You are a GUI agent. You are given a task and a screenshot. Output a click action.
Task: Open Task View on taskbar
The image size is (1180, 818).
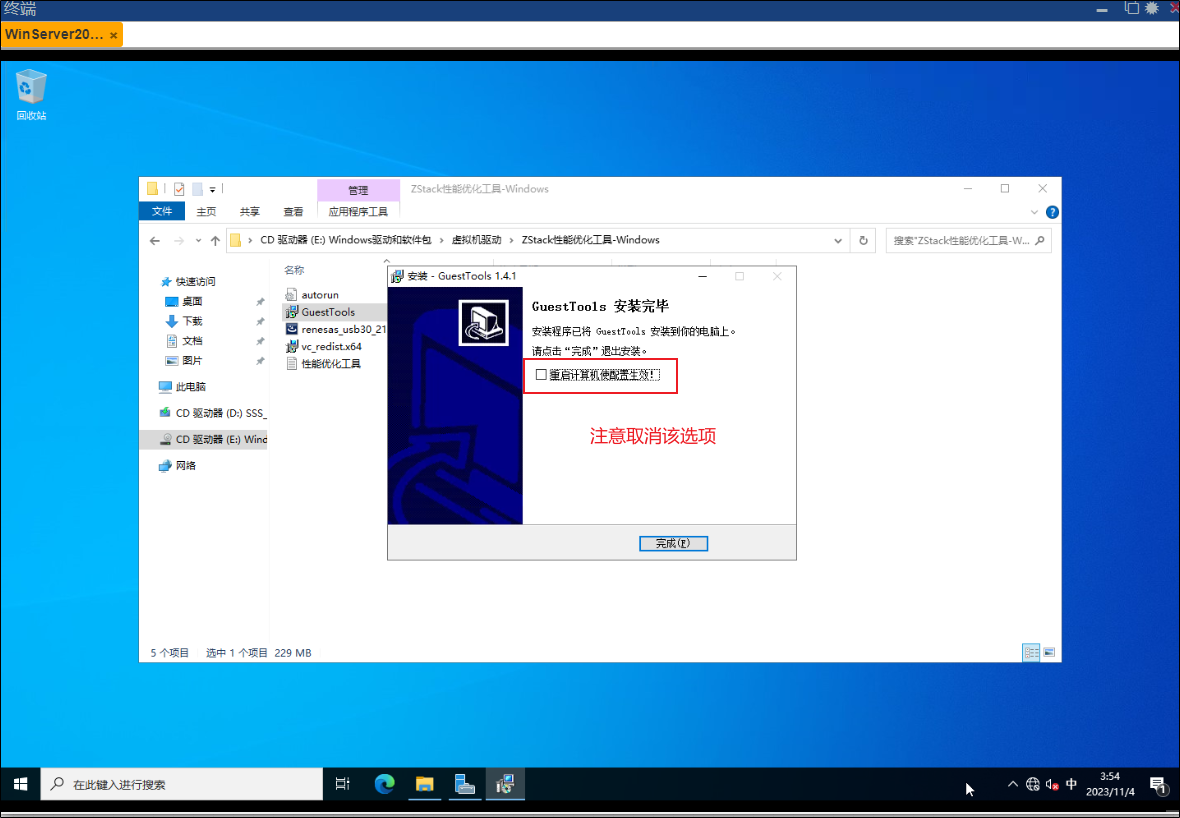point(342,784)
